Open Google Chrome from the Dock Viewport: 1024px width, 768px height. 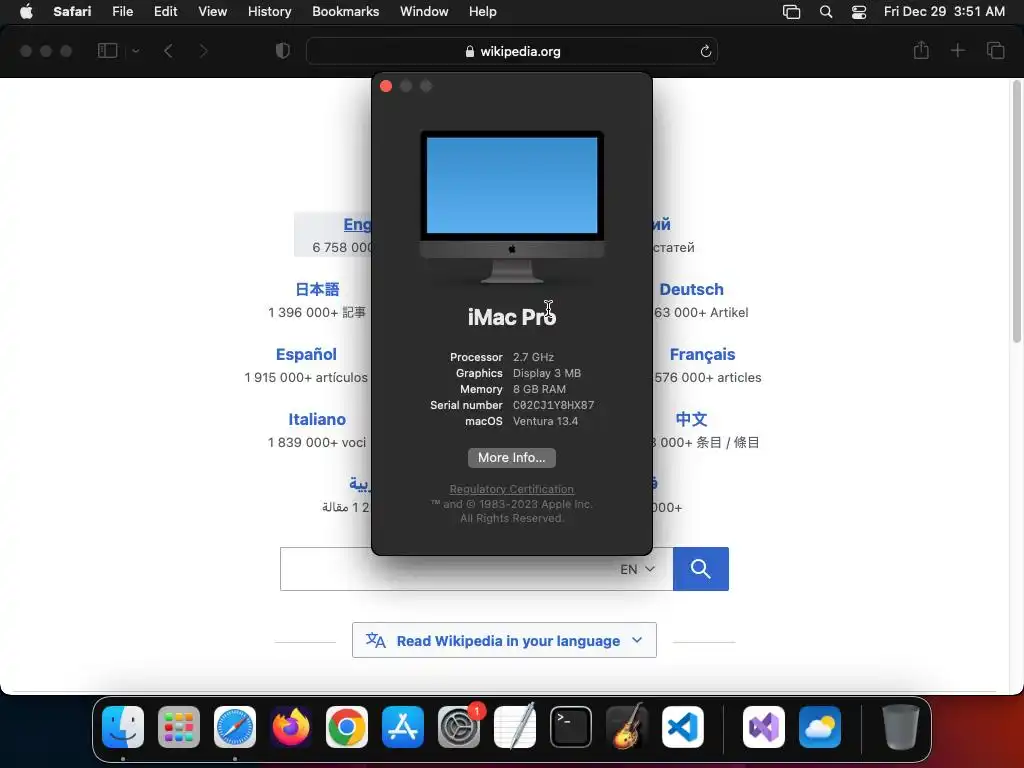347,727
